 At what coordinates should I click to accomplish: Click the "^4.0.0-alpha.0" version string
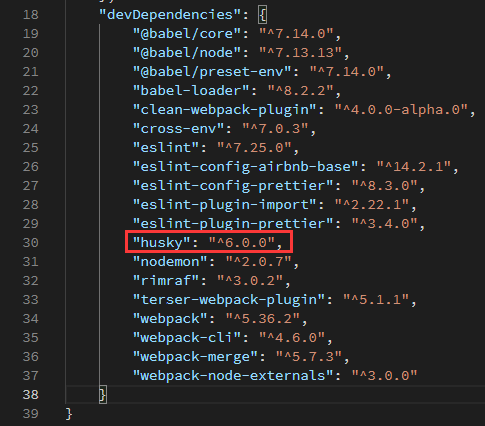[x=401, y=110]
